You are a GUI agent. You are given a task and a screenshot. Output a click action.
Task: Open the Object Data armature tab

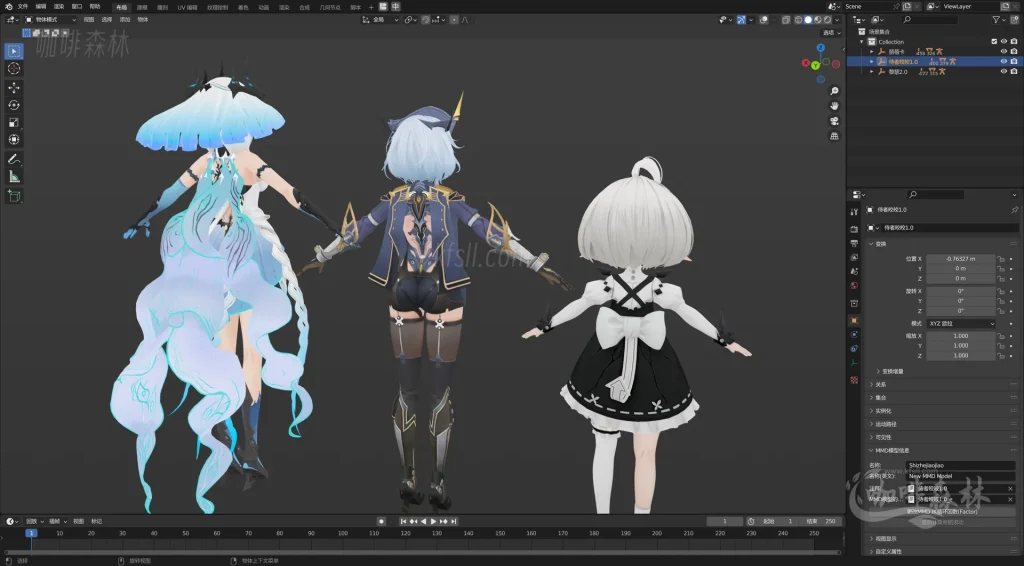click(x=854, y=363)
